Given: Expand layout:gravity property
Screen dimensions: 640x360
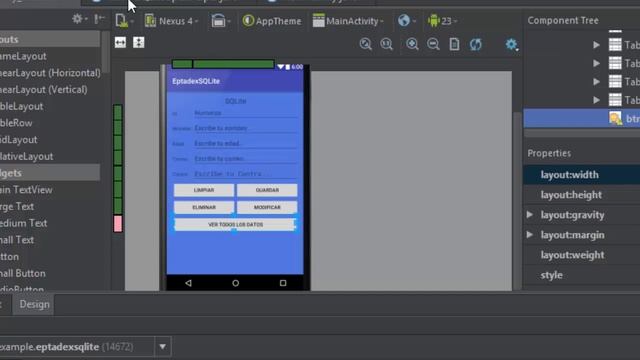Looking at the screenshot, I should (530, 215).
